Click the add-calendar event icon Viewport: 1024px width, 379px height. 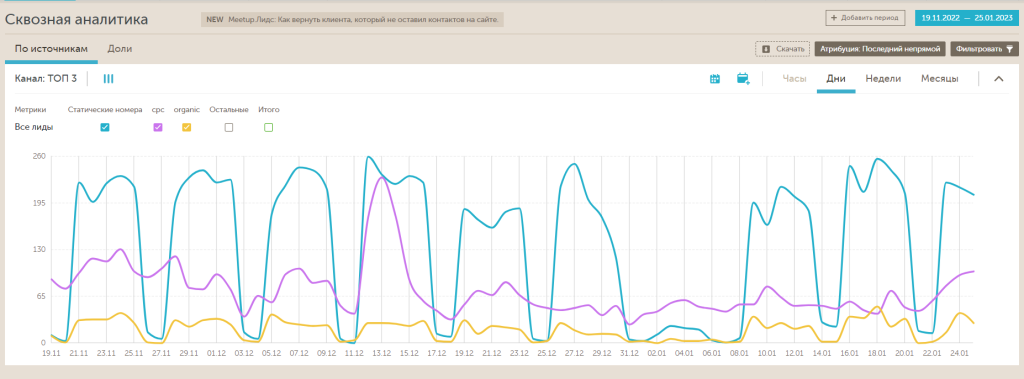(x=743, y=79)
